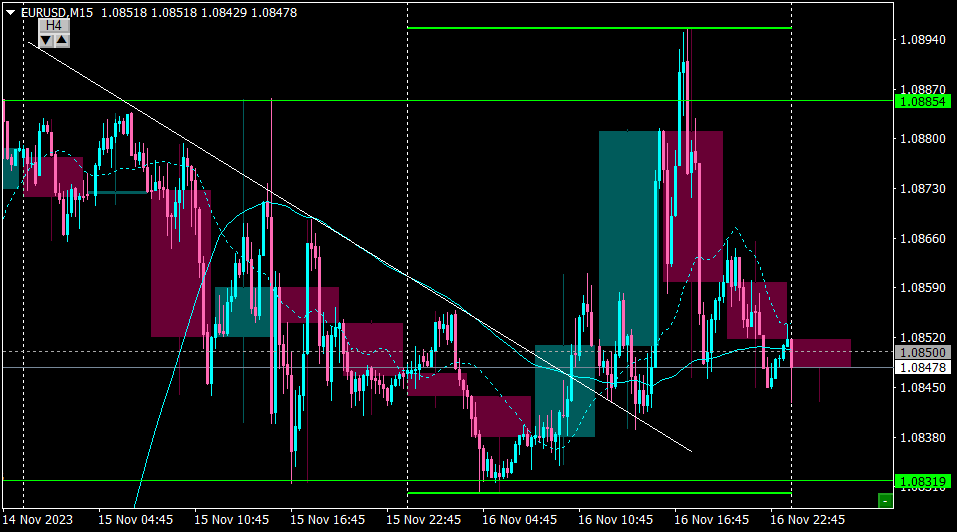Click the 1.08730 price scale value
Image resolution: width=957 pixels, height=532 pixels.
click(x=923, y=189)
